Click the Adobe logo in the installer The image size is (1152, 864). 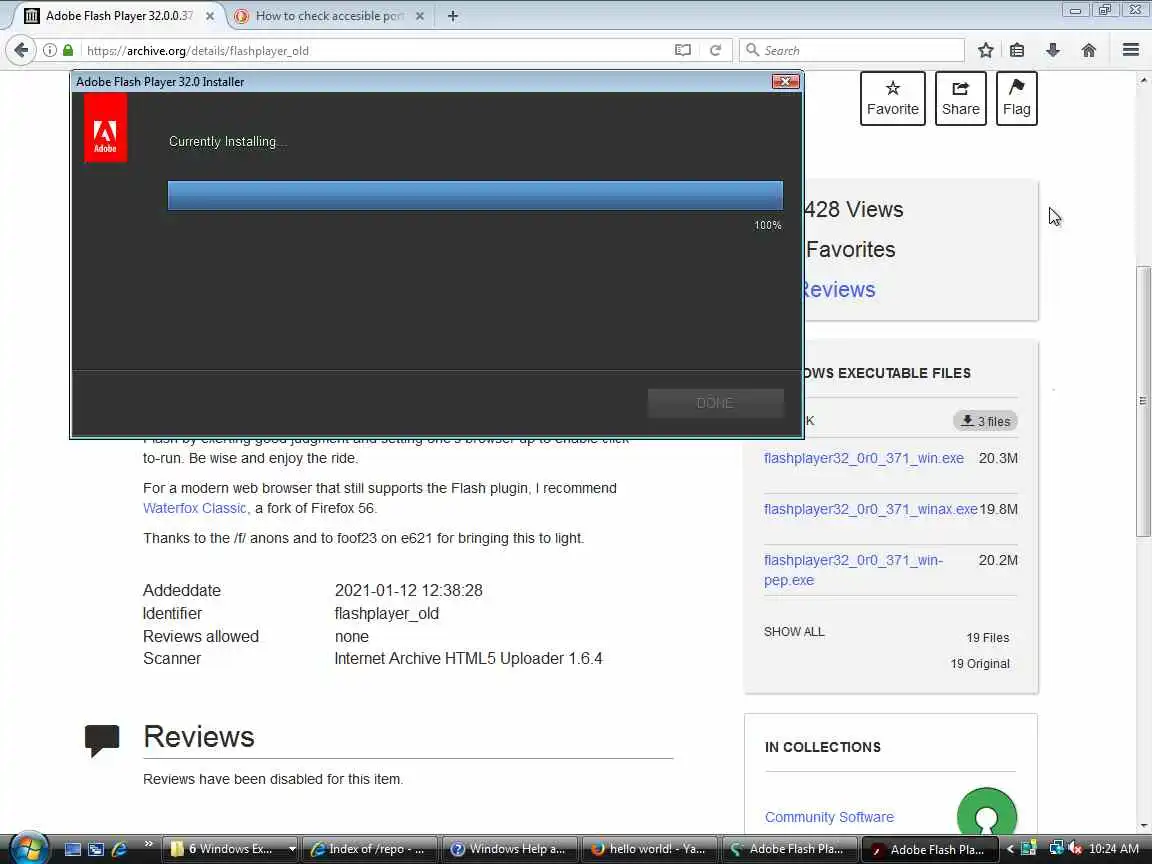click(105, 128)
